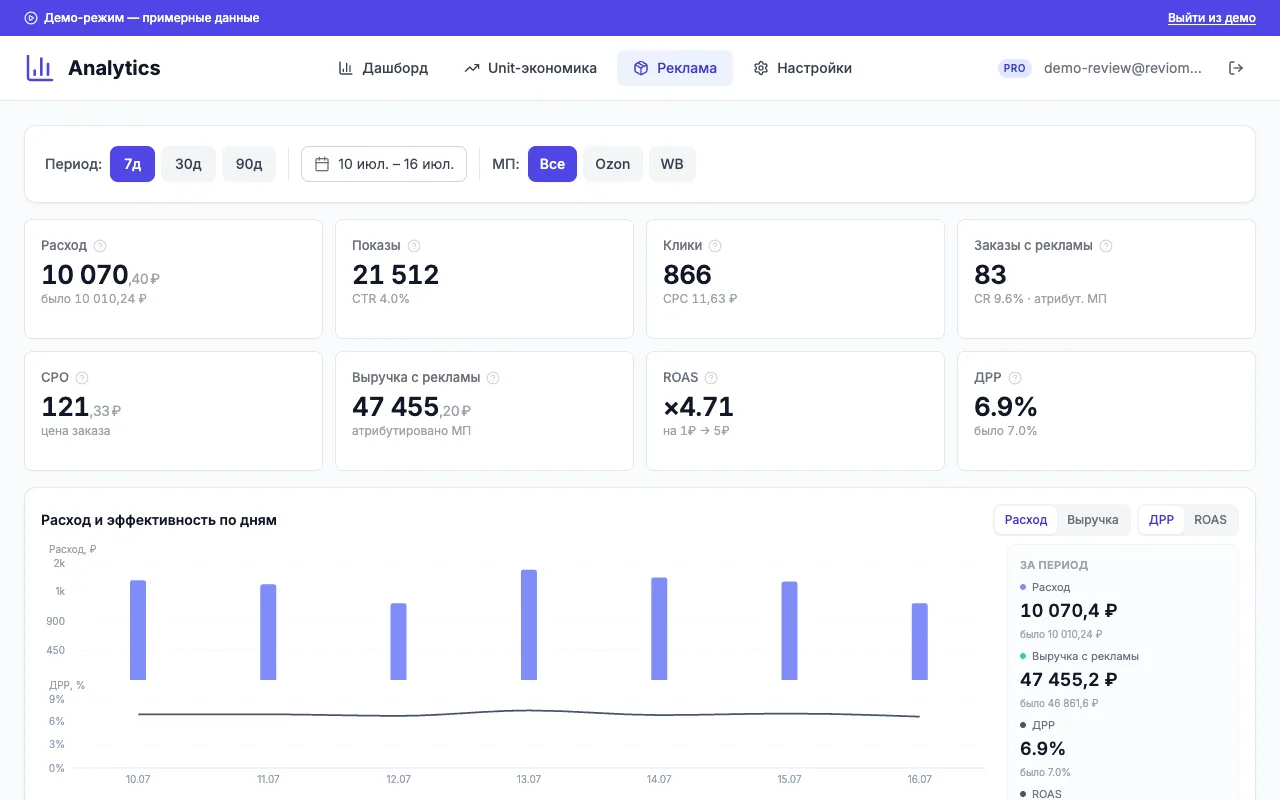The width and height of the screenshot is (1280, 800).
Task: Click help icon next to ROAS
Action: tap(711, 378)
